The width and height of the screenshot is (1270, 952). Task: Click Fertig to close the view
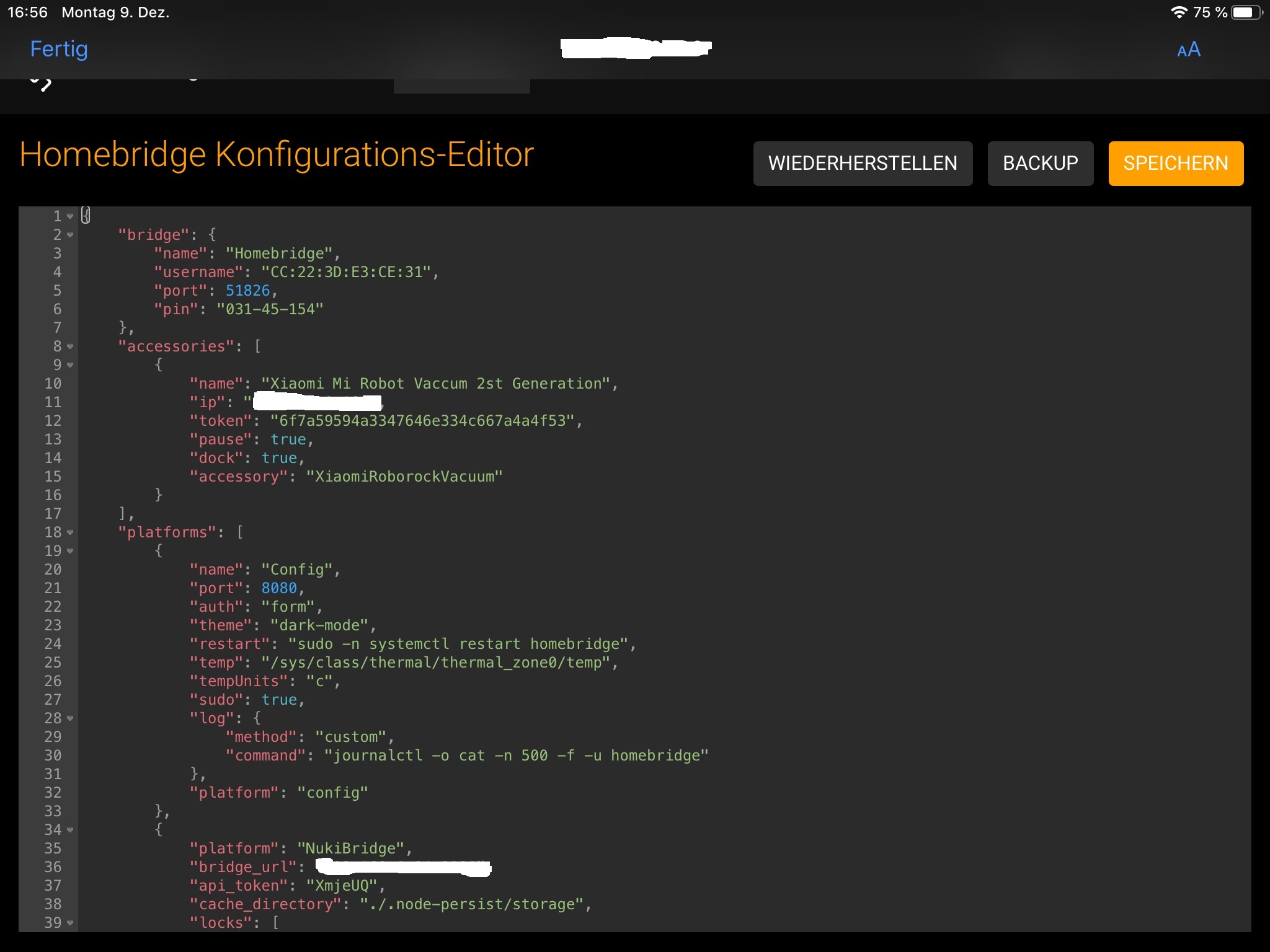pyautogui.click(x=59, y=49)
